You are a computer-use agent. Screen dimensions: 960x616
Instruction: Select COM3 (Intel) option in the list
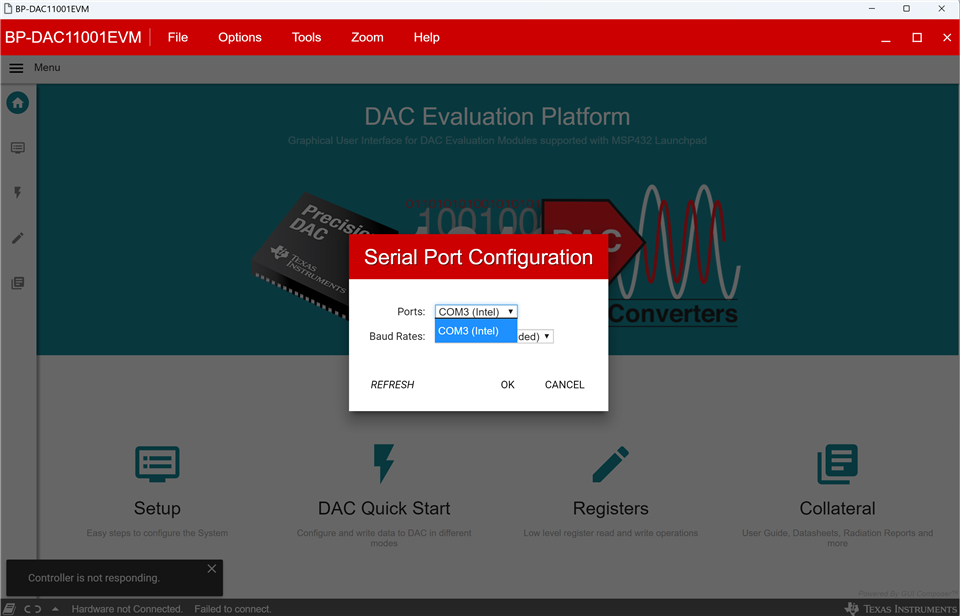point(476,331)
